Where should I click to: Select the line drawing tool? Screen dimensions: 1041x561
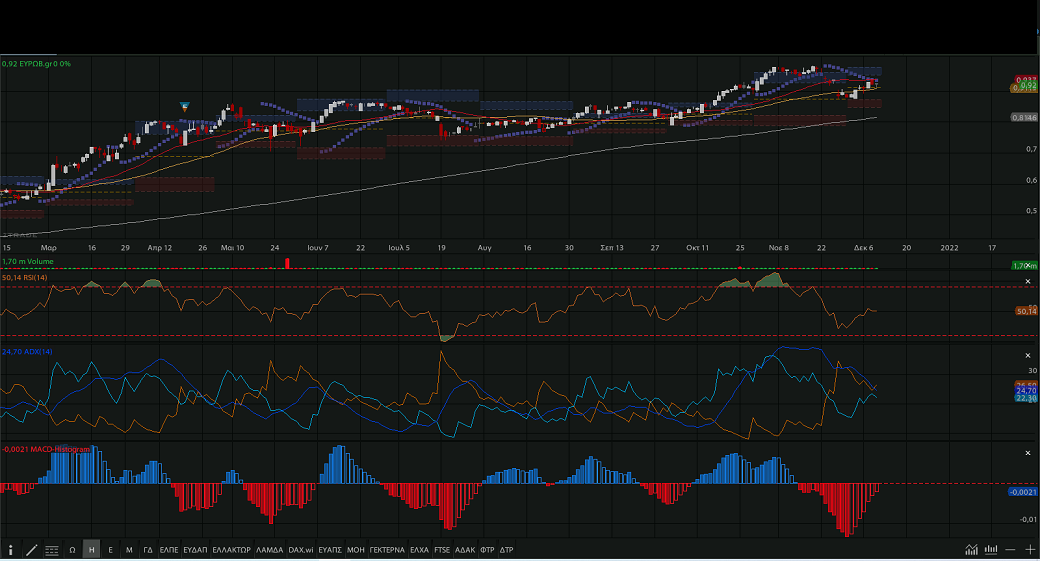pyautogui.click(x=31, y=550)
